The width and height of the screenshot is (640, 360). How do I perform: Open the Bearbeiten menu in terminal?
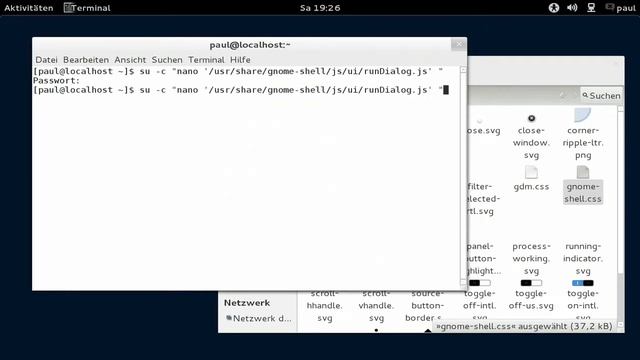tap(86, 60)
